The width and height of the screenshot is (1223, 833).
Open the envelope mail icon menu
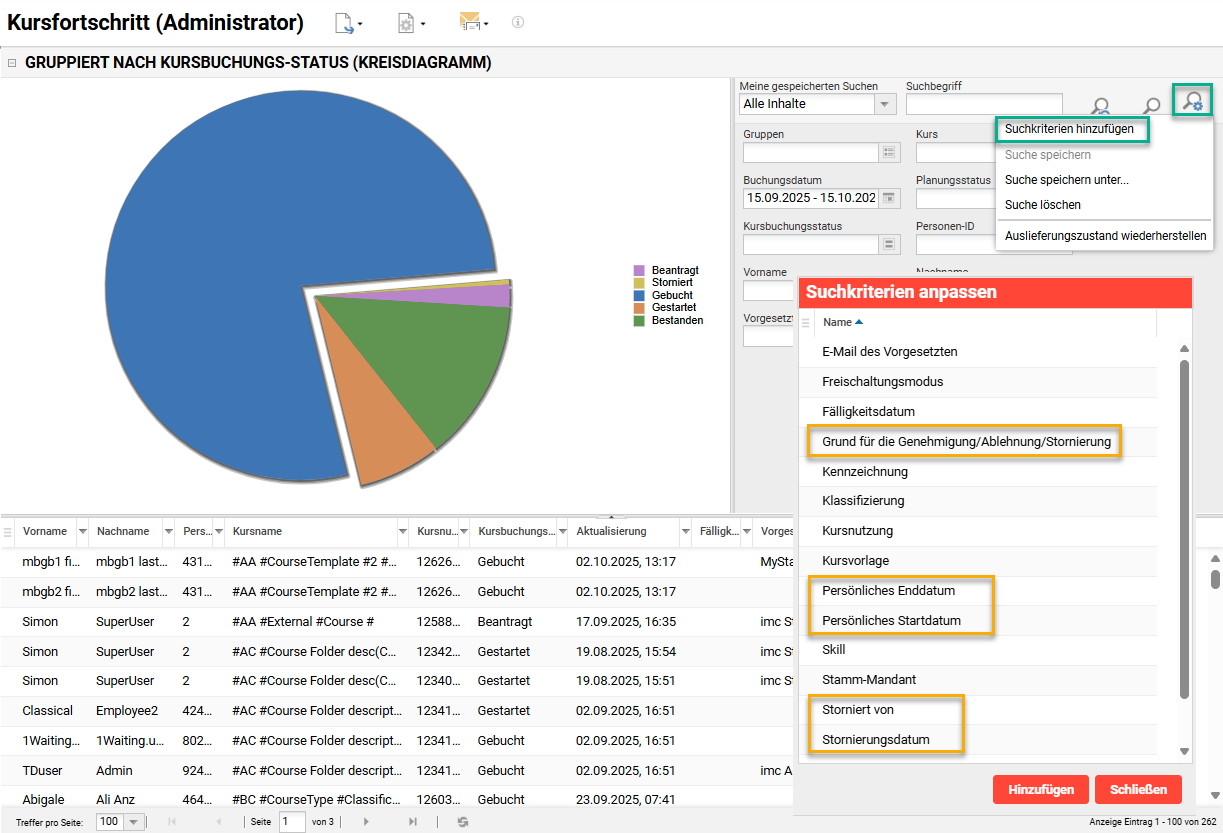[470, 22]
